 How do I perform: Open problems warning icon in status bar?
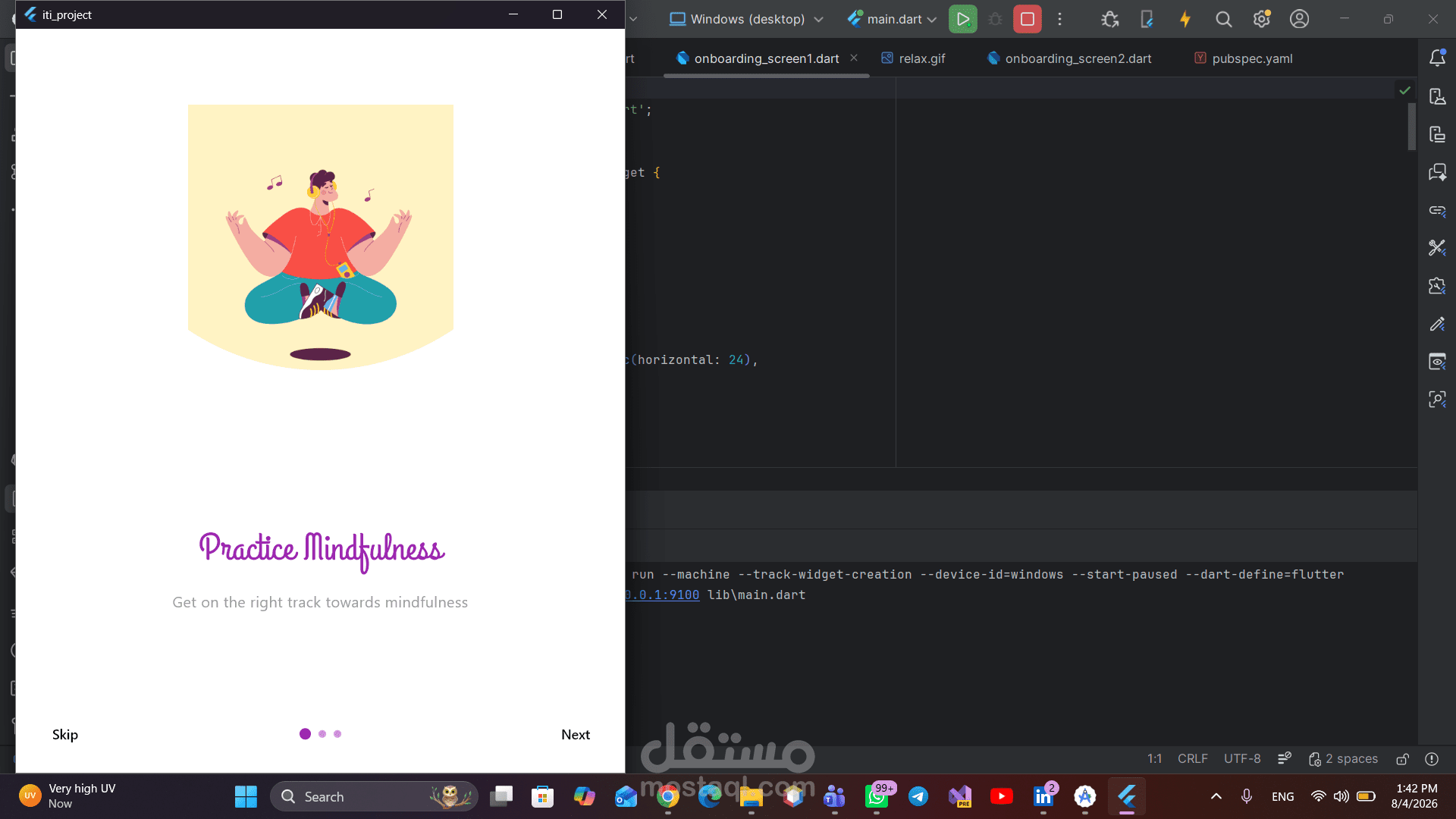(1432, 759)
